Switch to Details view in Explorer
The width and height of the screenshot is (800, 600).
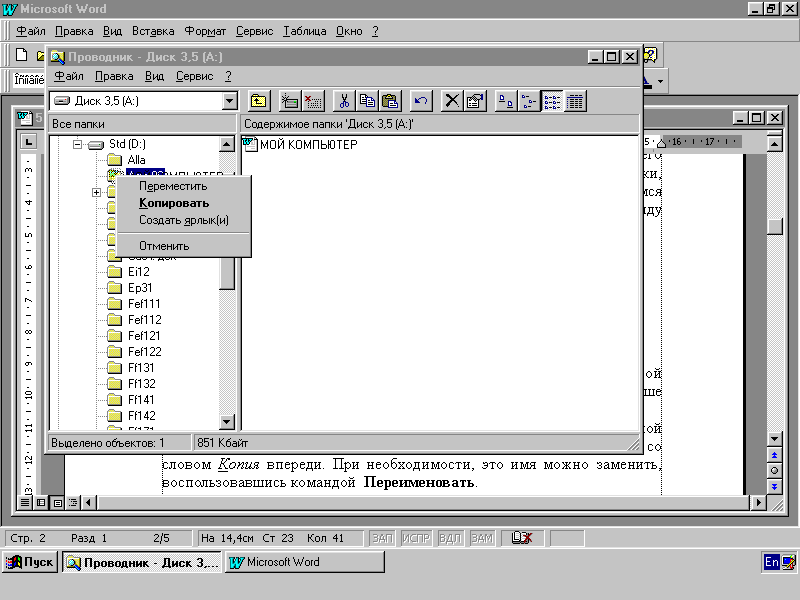click(574, 101)
